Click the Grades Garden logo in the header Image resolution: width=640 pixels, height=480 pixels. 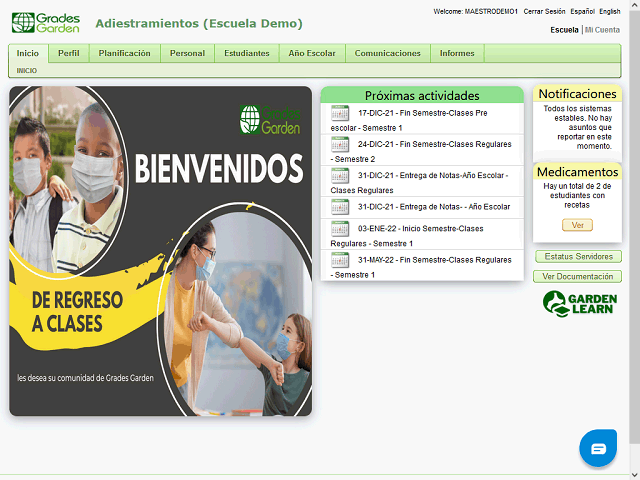coord(46,23)
